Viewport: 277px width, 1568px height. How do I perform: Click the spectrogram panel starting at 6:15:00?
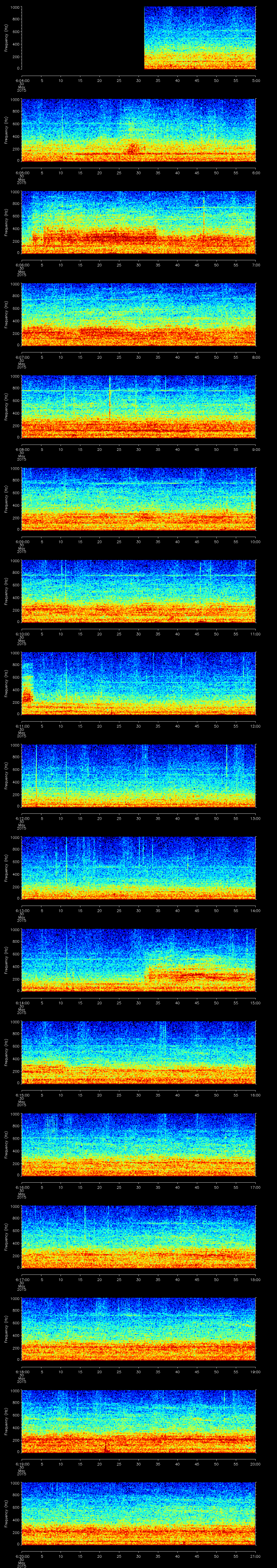139,1052
